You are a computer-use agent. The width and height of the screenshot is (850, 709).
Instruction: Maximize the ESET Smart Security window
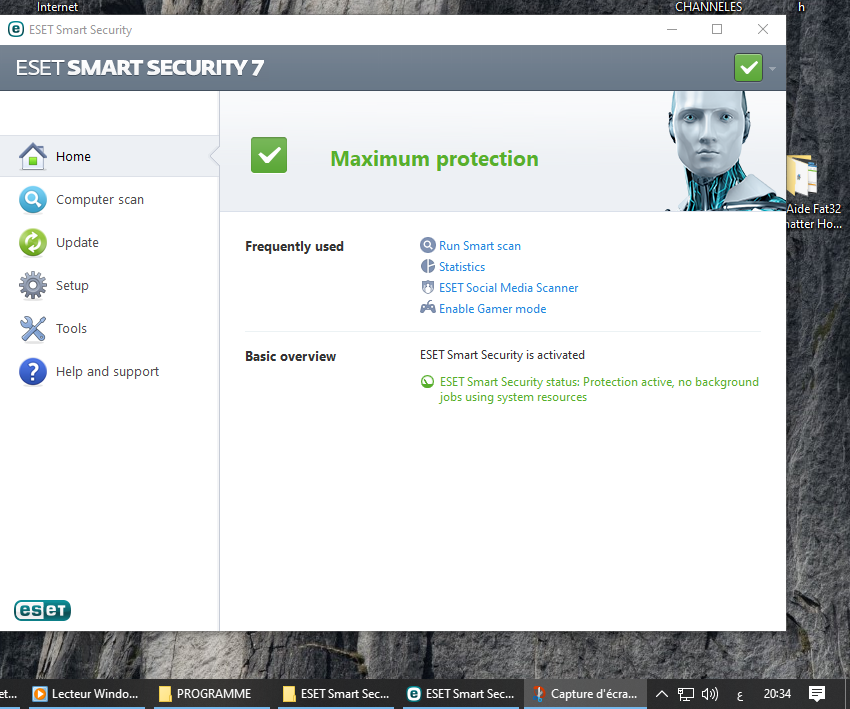717,29
